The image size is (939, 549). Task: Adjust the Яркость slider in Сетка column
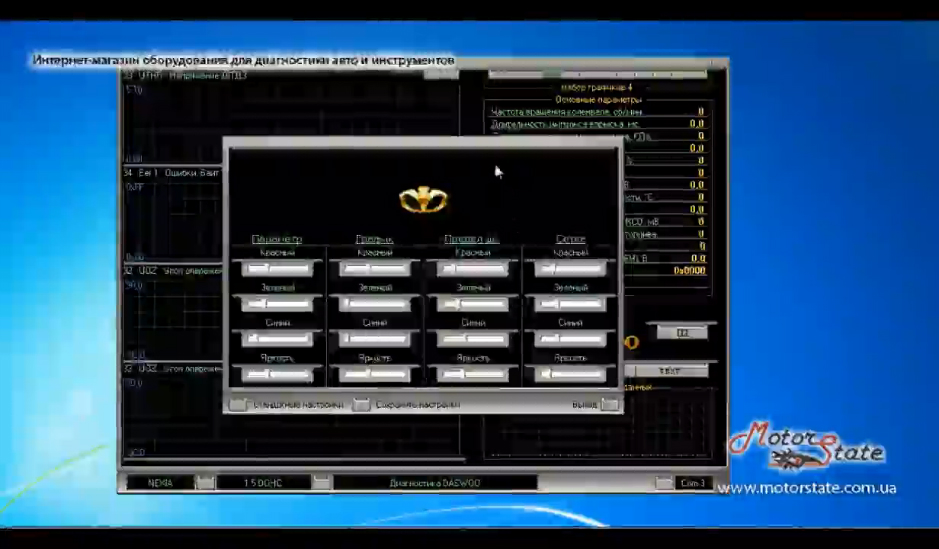[570, 375]
